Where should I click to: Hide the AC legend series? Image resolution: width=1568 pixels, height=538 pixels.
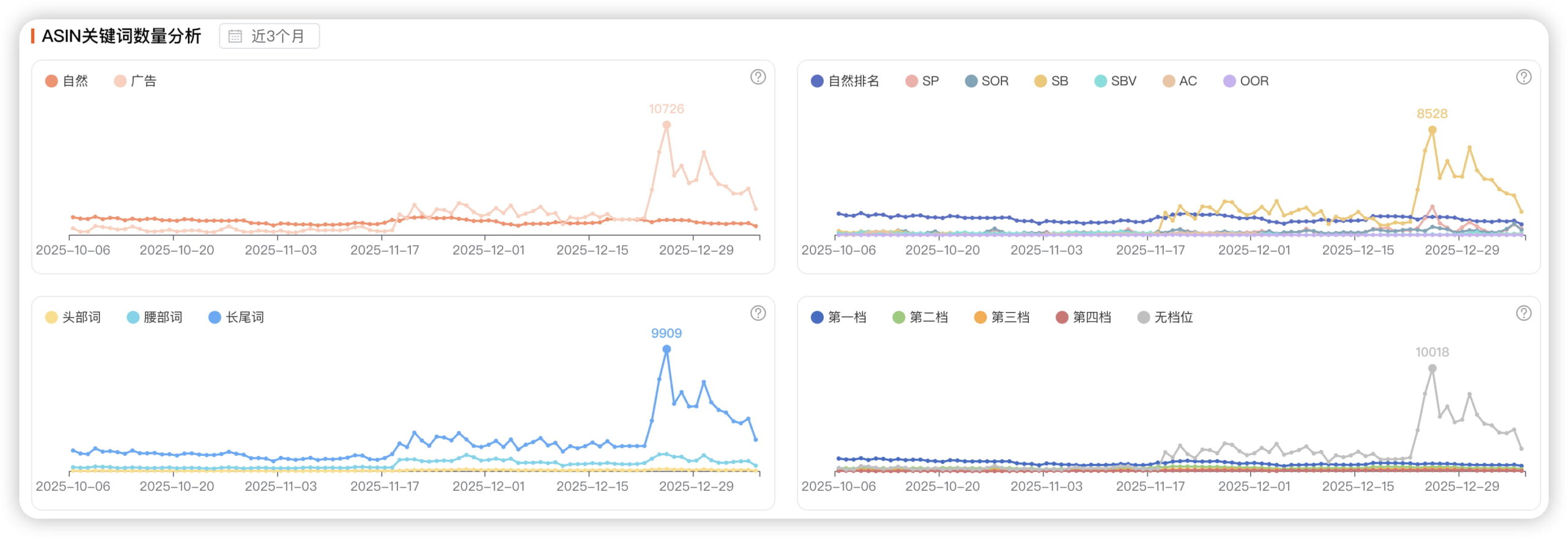1180,81
